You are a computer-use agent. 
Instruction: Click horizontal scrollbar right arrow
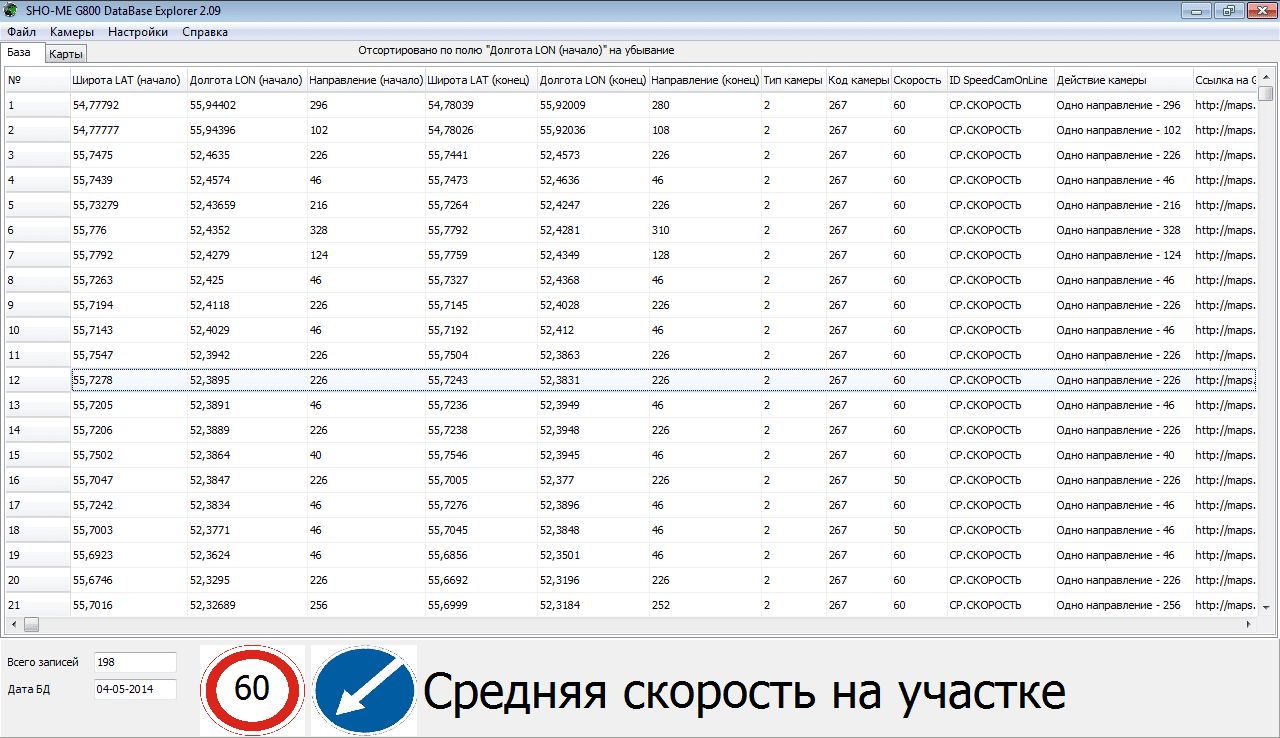1248,624
